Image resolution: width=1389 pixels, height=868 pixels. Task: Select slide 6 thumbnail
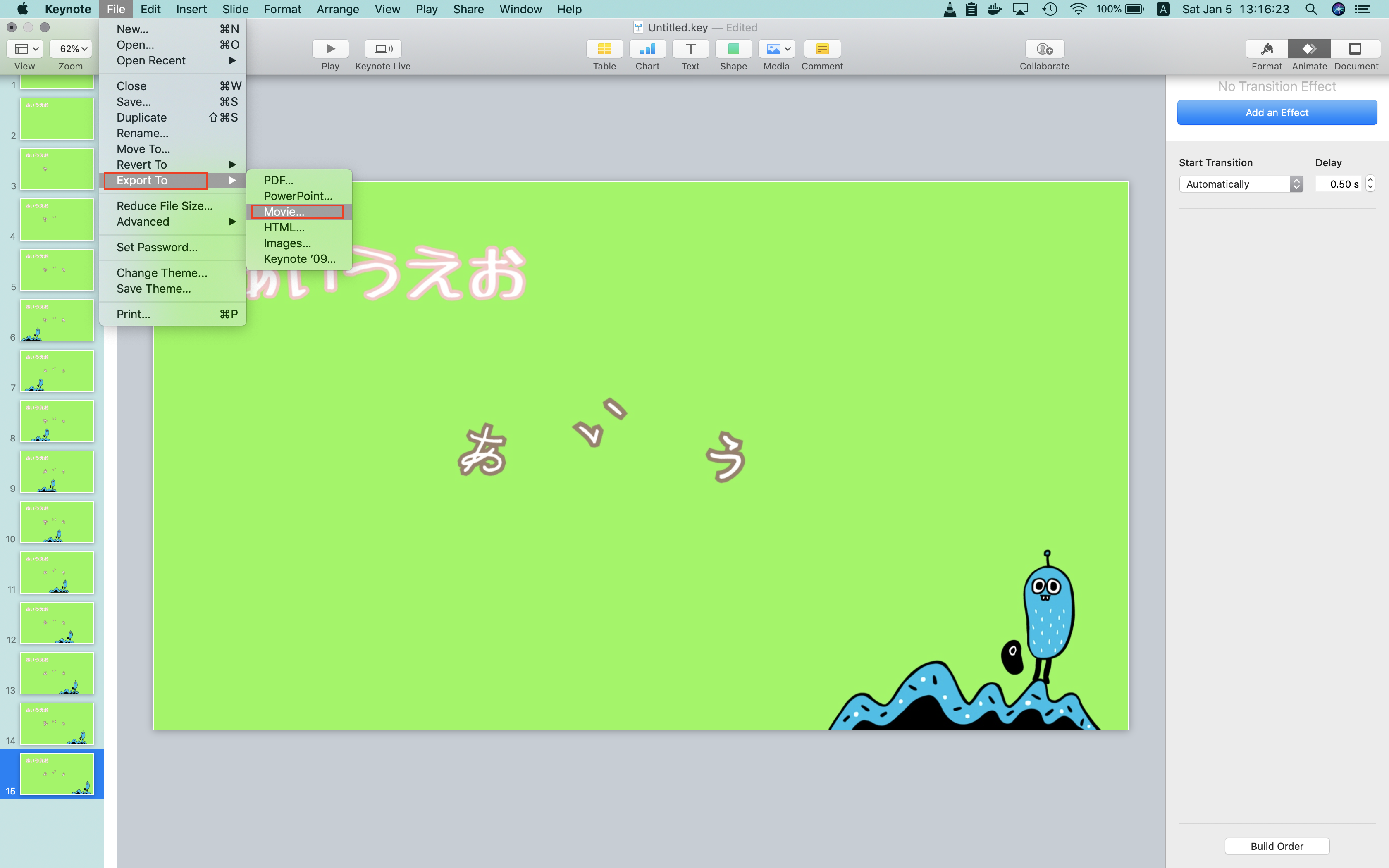click(57, 320)
